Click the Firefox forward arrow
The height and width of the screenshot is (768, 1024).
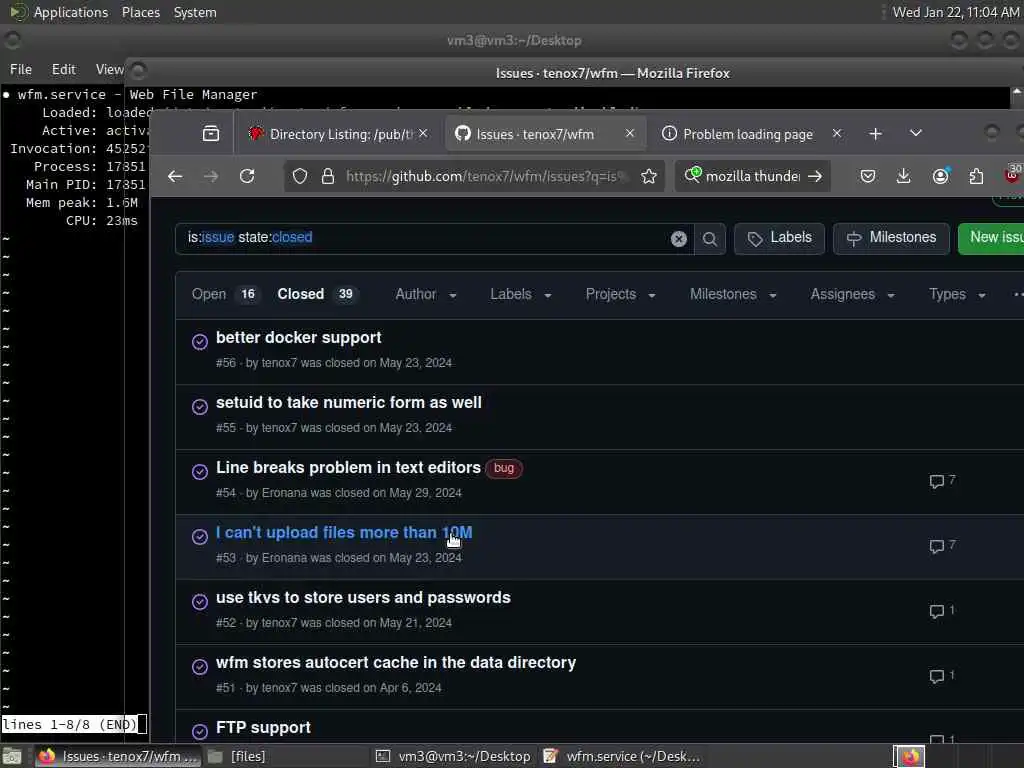[x=211, y=176]
